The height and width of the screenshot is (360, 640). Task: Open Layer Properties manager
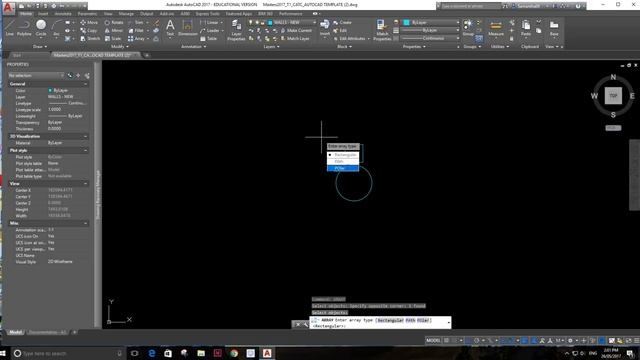[x=236, y=30]
